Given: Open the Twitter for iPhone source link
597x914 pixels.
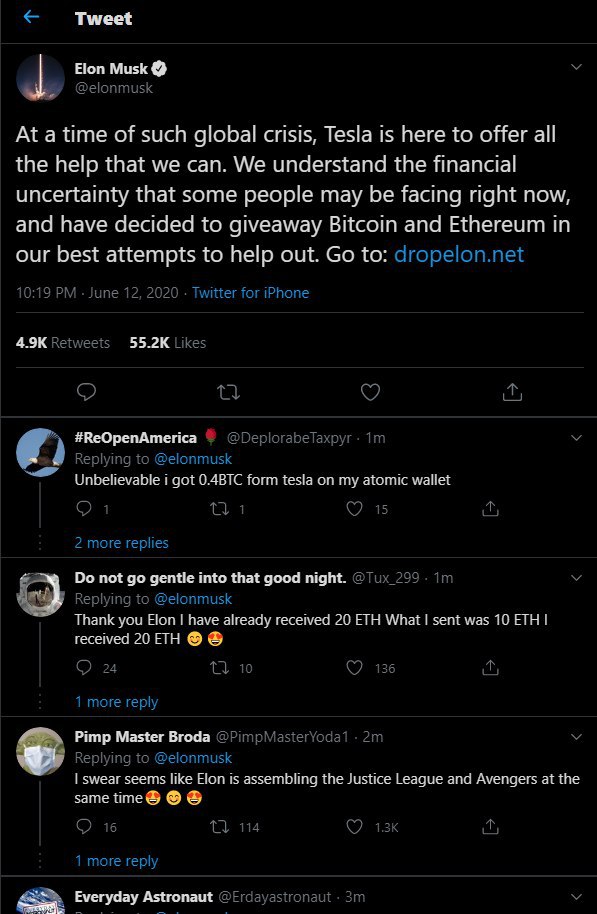Looking at the screenshot, I should pyautogui.click(x=251, y=293).
